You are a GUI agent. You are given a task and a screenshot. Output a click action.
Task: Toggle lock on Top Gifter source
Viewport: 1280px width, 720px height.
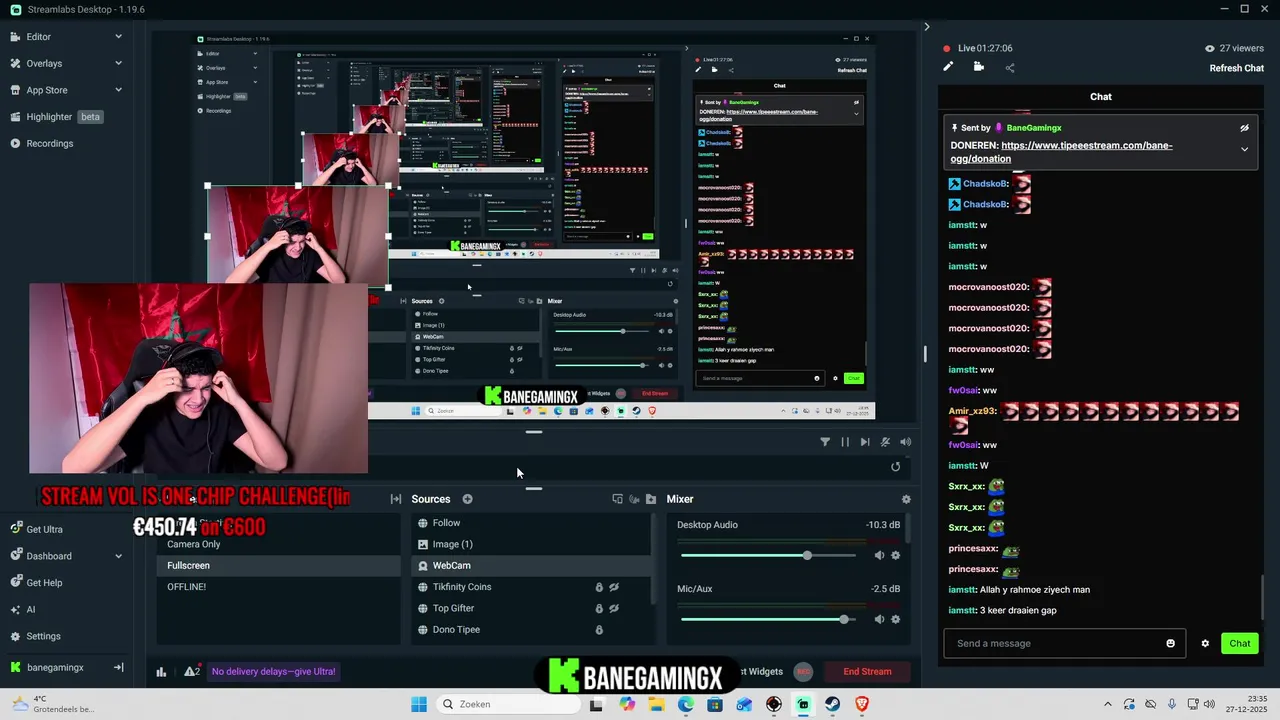(x=599, y=608)
